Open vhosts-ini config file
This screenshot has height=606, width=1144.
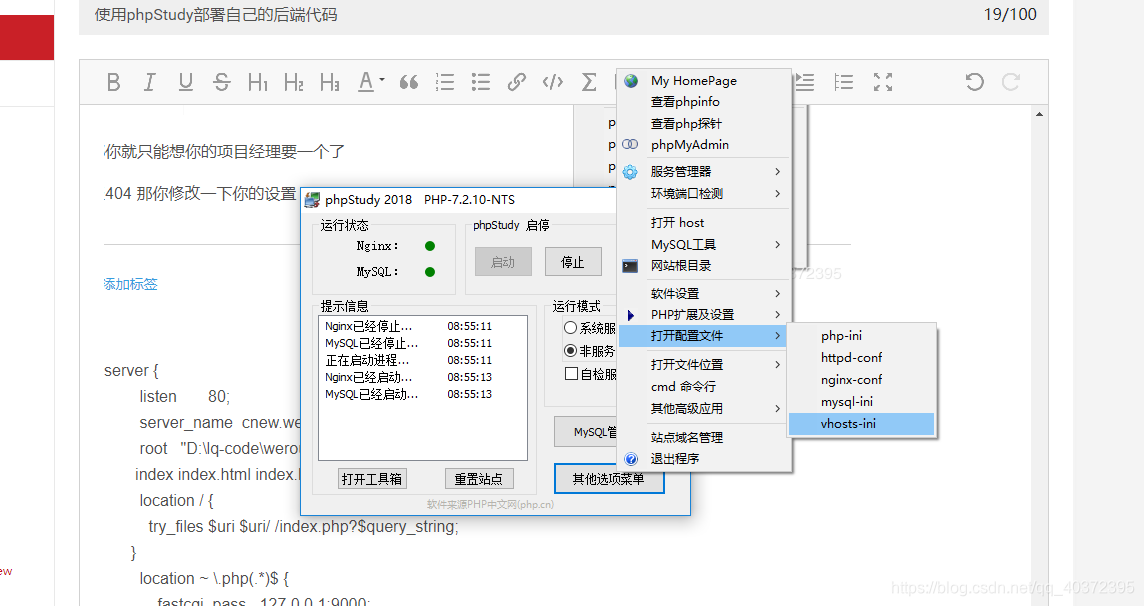click(x=862, y=424)
